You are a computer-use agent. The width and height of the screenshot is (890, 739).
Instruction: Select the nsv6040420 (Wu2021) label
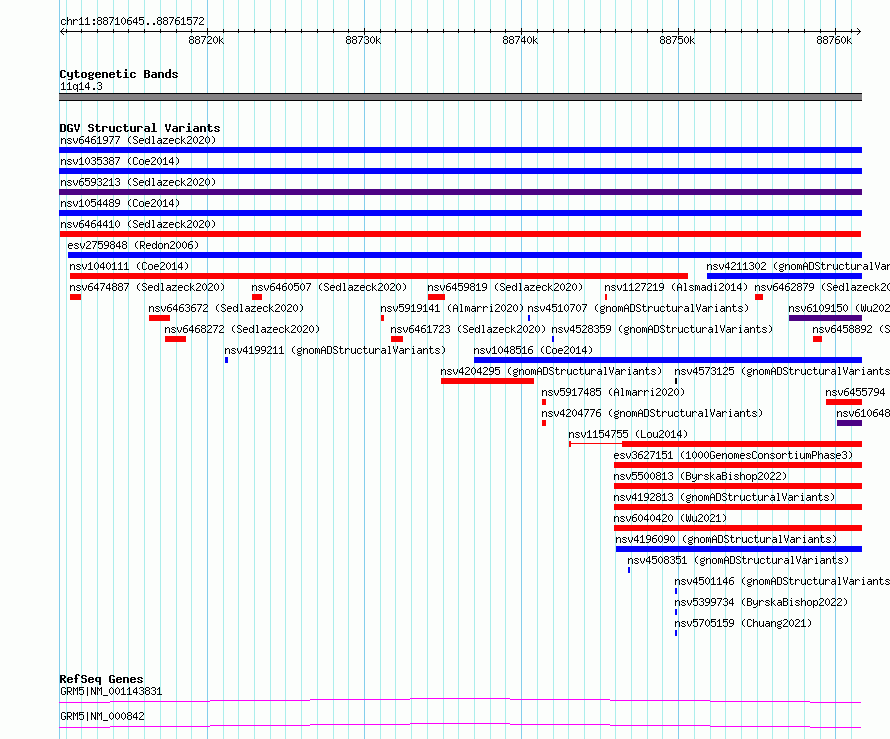[x=670, y=518]
